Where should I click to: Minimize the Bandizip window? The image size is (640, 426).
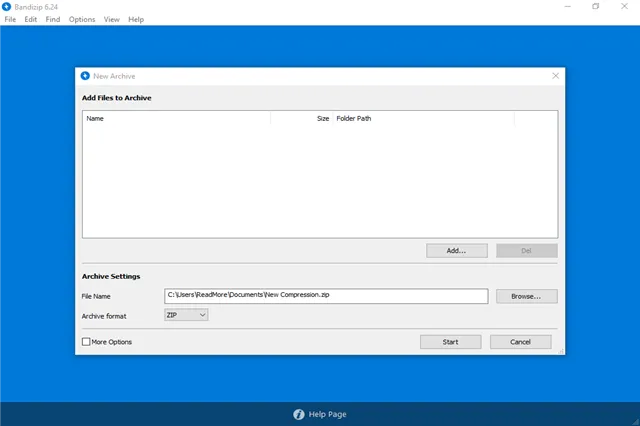(x=568, y=6)
